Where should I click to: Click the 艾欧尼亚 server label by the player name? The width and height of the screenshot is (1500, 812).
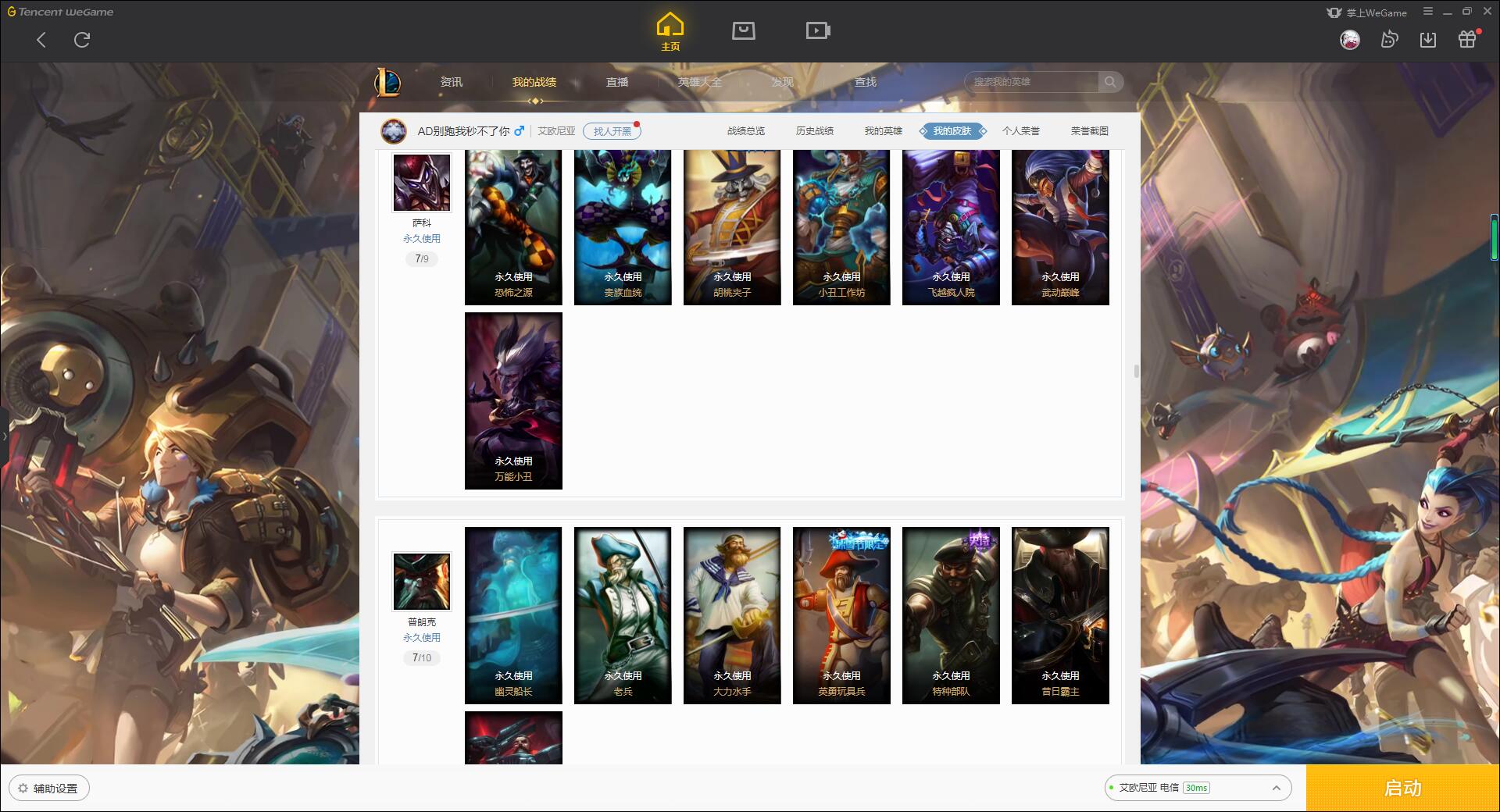[x=556, y=131]
